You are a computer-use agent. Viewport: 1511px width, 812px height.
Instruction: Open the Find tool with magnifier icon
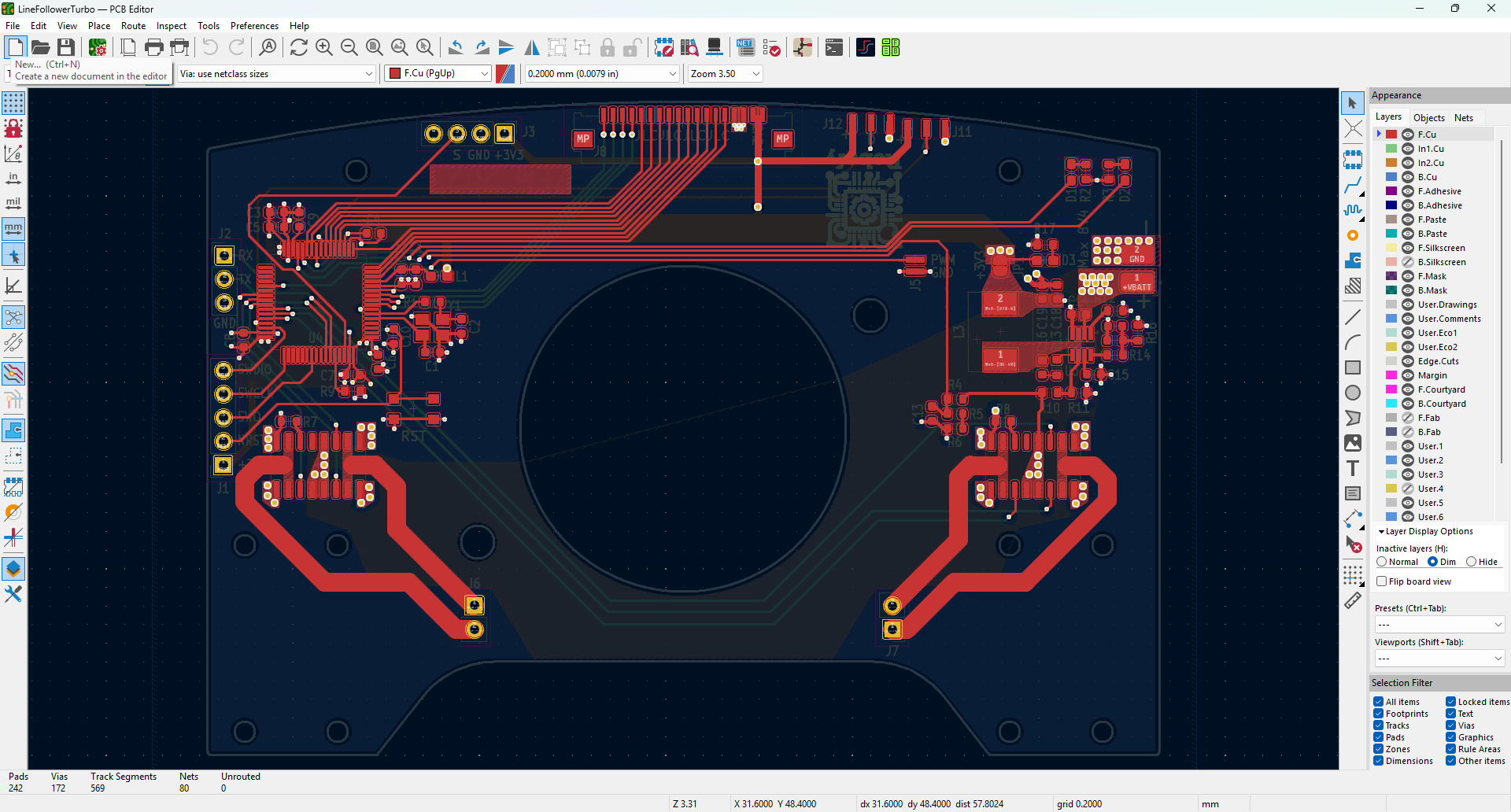tap(268, 48)
